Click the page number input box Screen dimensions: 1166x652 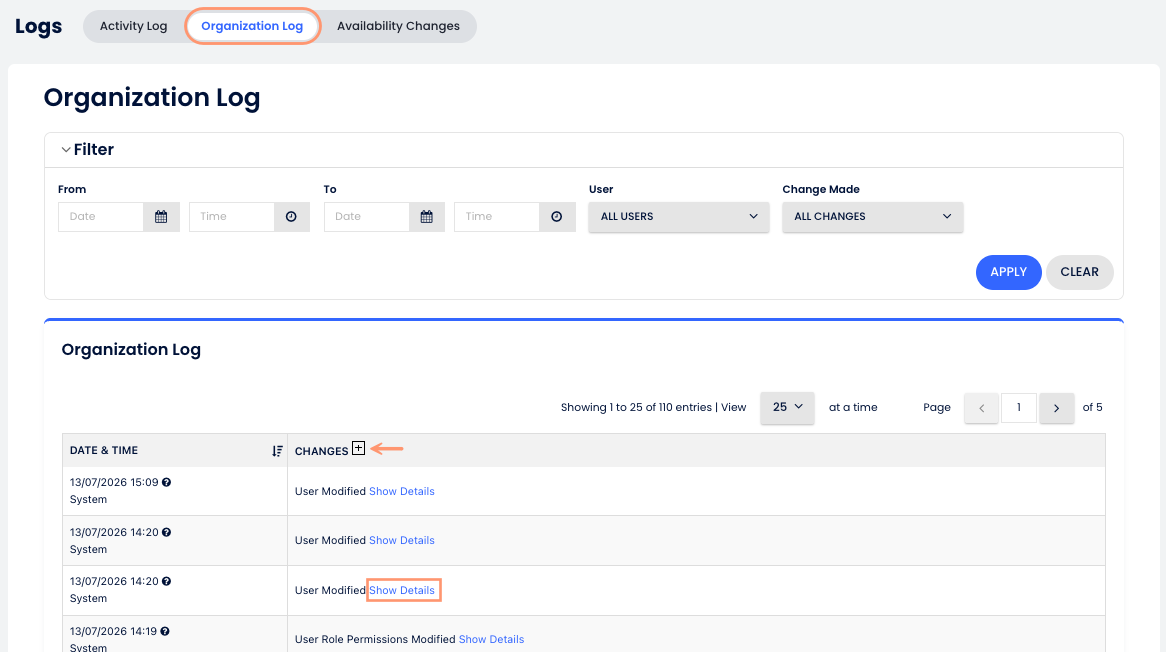(1019, 407)
